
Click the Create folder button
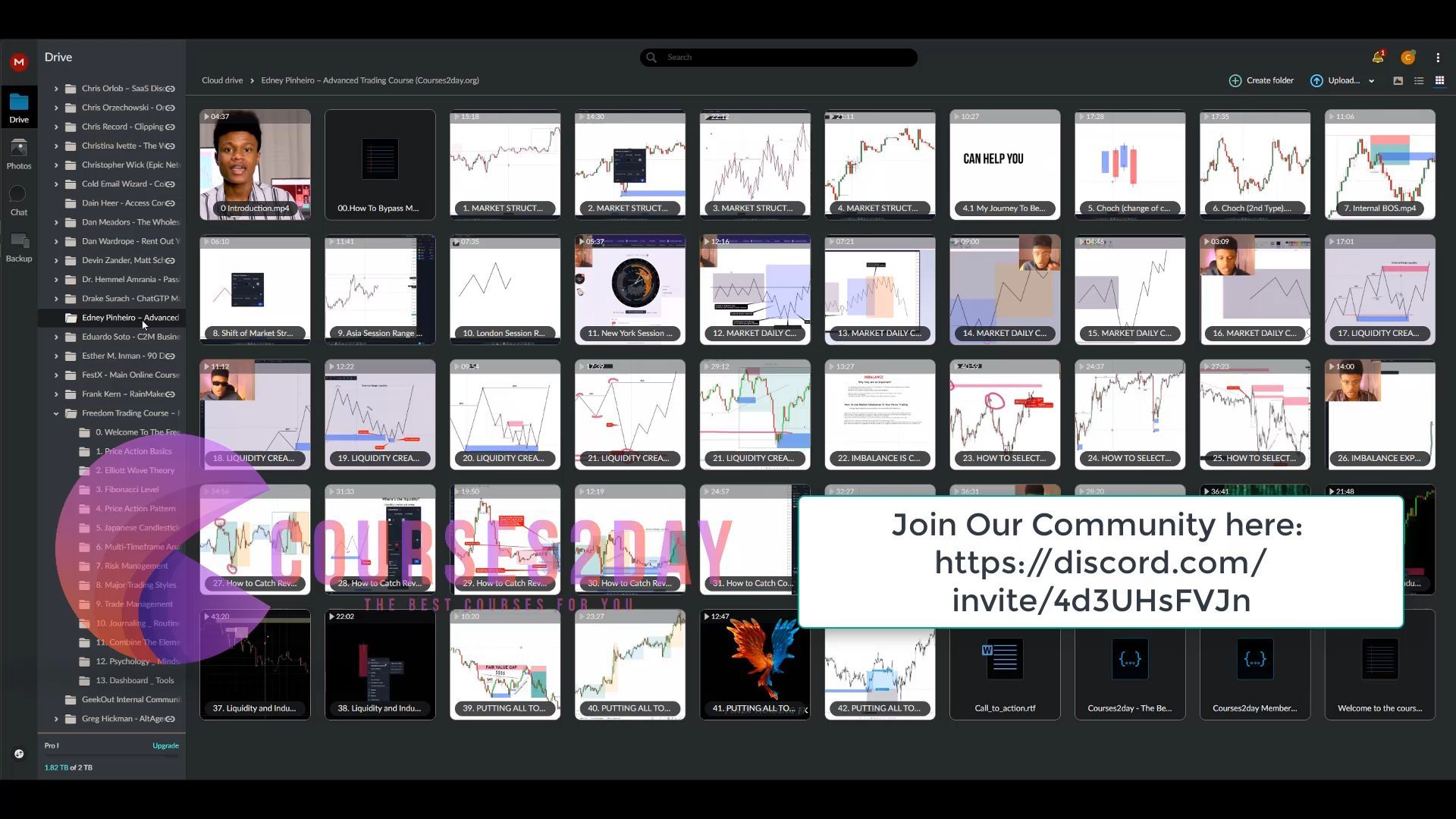[x=1261, y=80]
